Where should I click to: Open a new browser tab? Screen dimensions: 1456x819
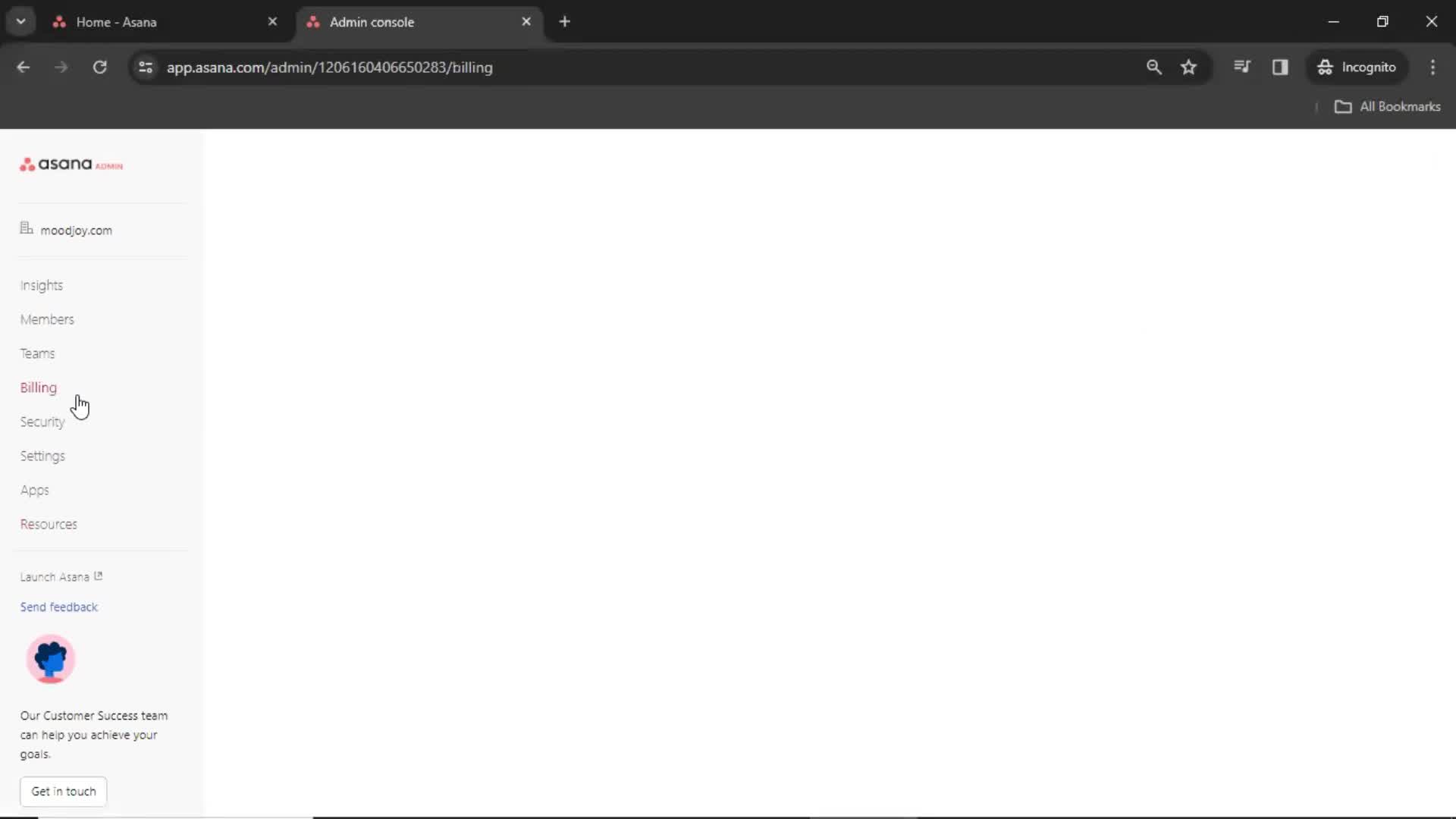click(x=565, y=22)
